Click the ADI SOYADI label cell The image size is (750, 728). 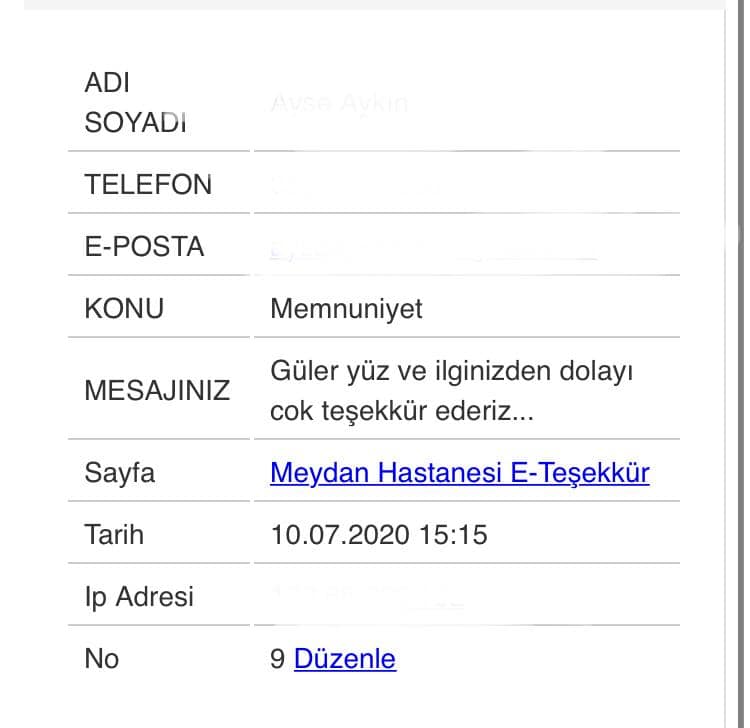[159, 102]
